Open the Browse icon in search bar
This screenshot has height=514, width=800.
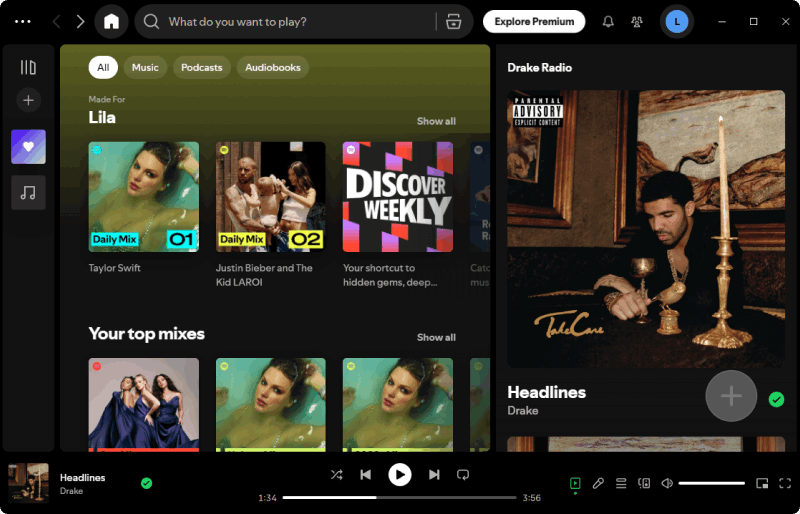(453, 21)
